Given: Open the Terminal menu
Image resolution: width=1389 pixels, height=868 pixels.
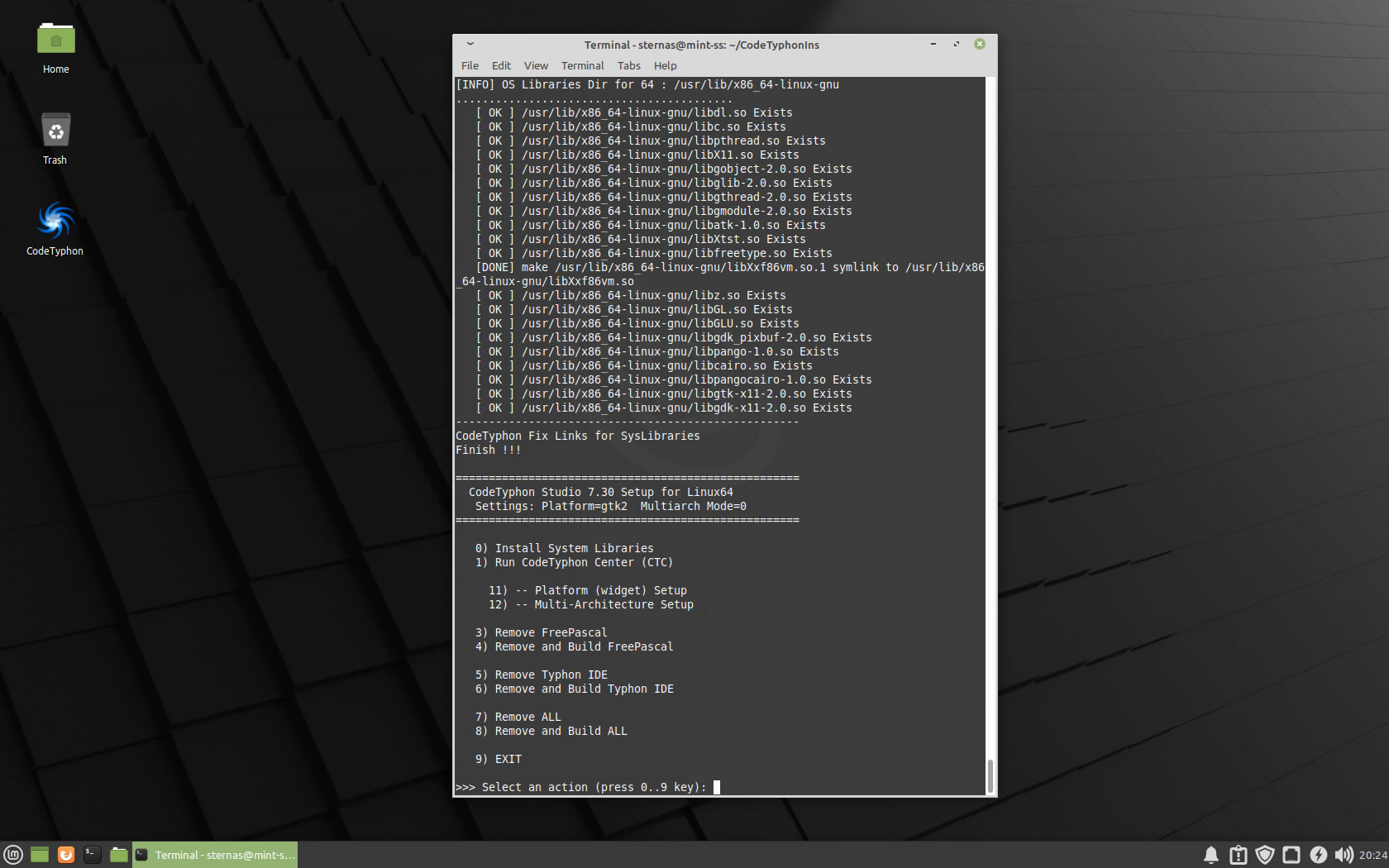Looking at the screenshot, I should pos(582,65).
